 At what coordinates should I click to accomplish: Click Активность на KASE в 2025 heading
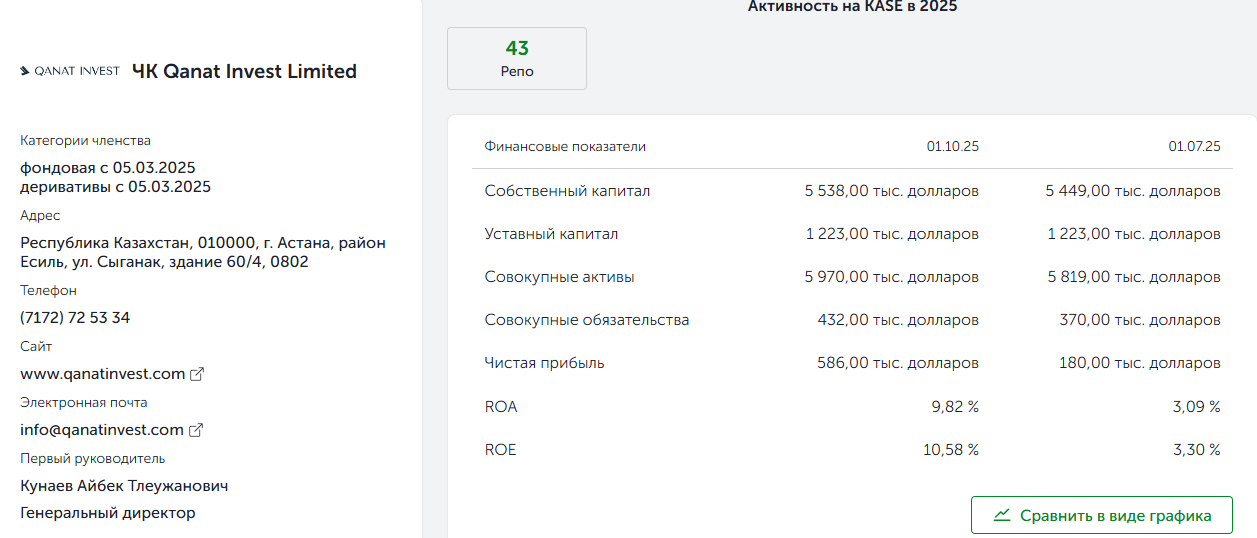852,7
